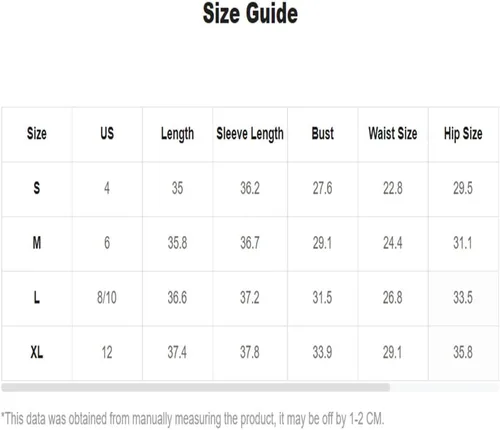Click the Waist Size column header
Viewport: 500px width, 430px height.
[x=393, y=133]
